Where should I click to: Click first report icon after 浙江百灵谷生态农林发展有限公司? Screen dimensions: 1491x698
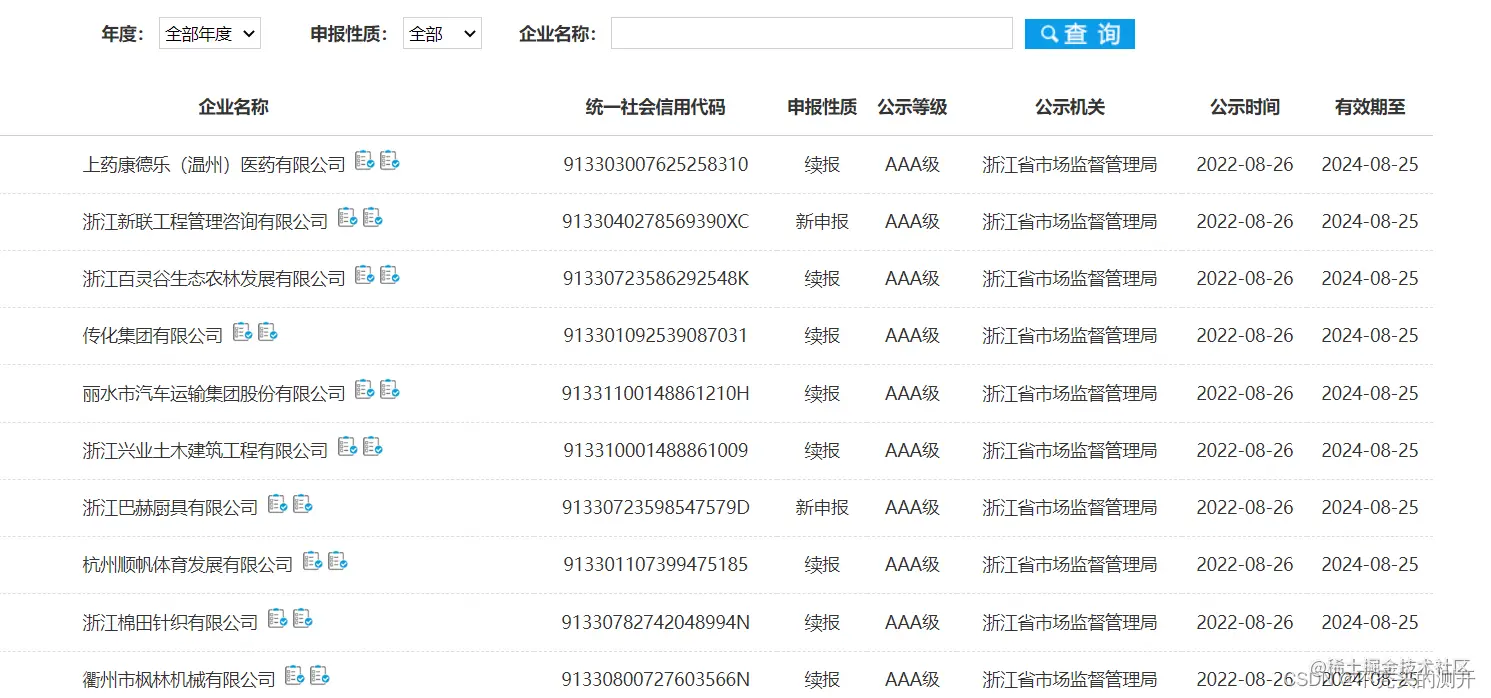click(365, 274)
